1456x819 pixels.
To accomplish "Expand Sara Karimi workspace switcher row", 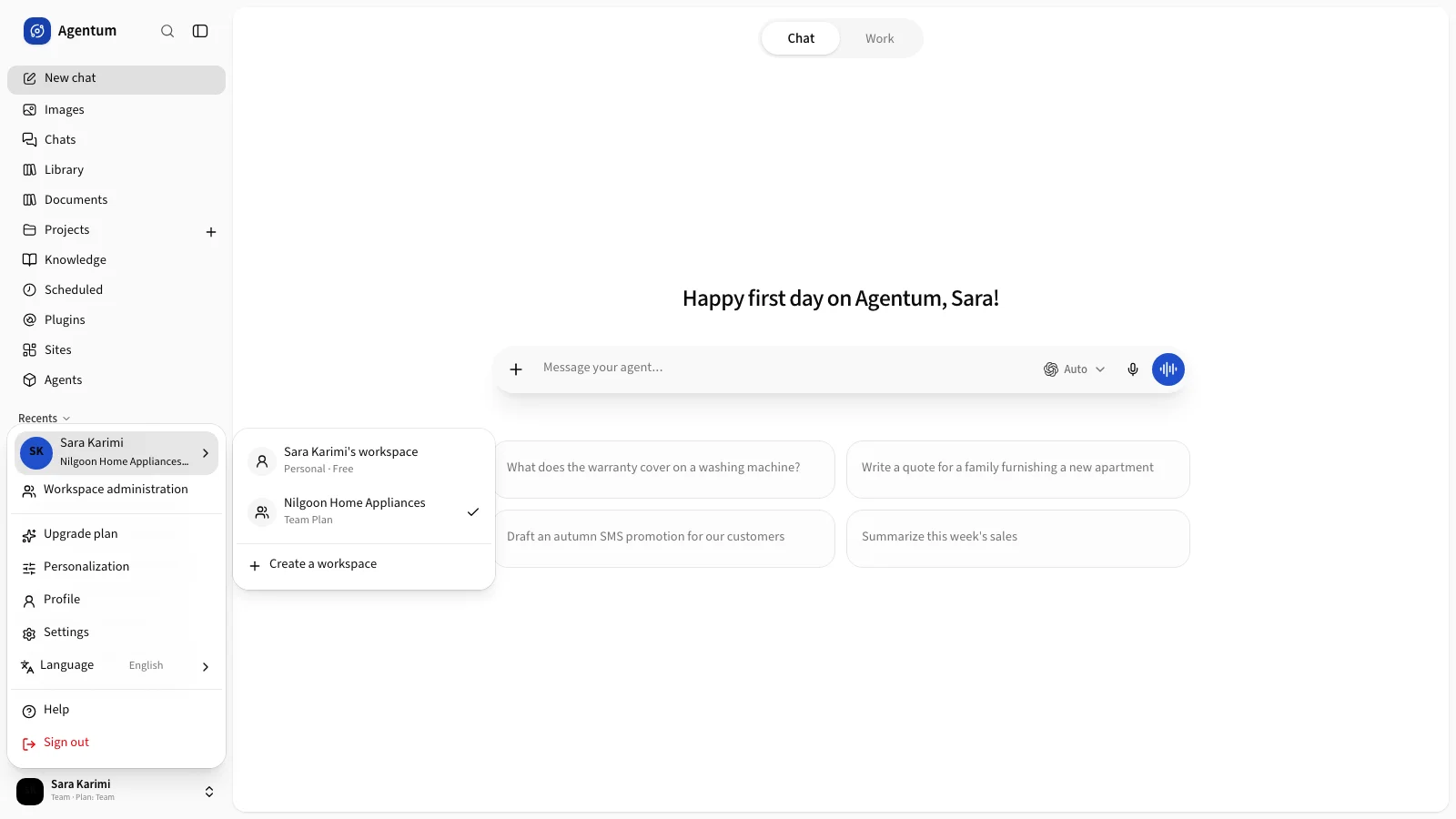I will (x=116, y=452).
